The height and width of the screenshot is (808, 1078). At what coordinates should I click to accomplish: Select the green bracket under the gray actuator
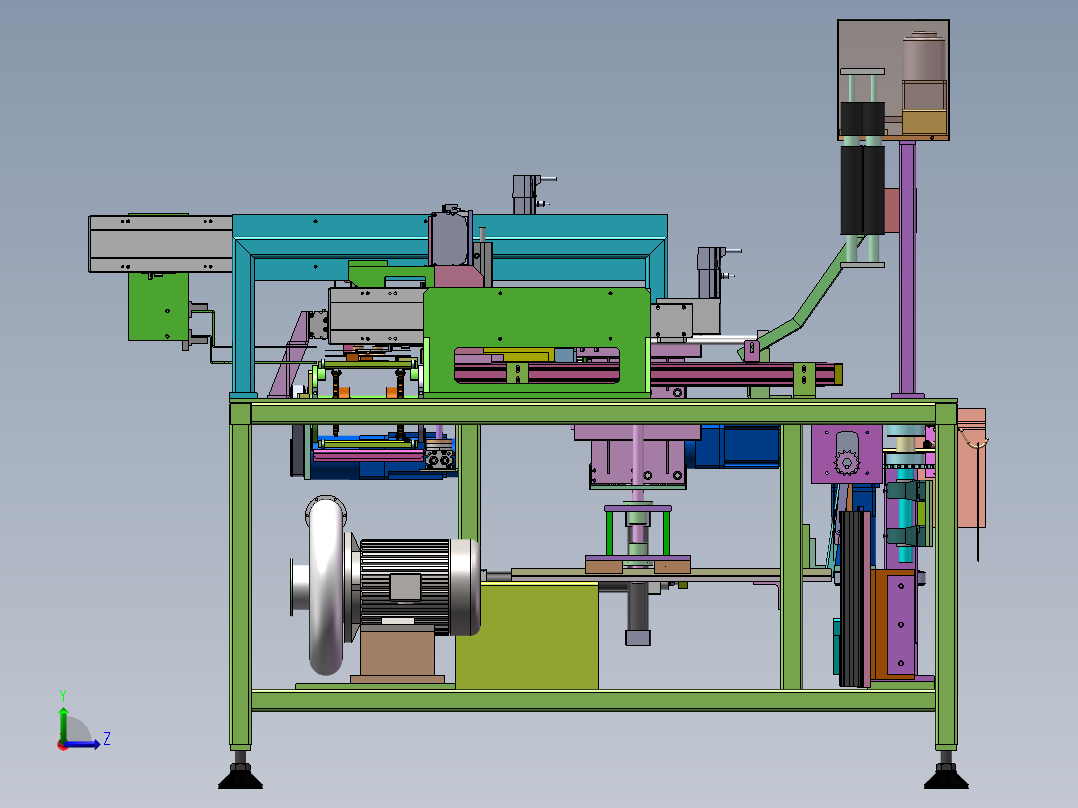coord(158,306)
